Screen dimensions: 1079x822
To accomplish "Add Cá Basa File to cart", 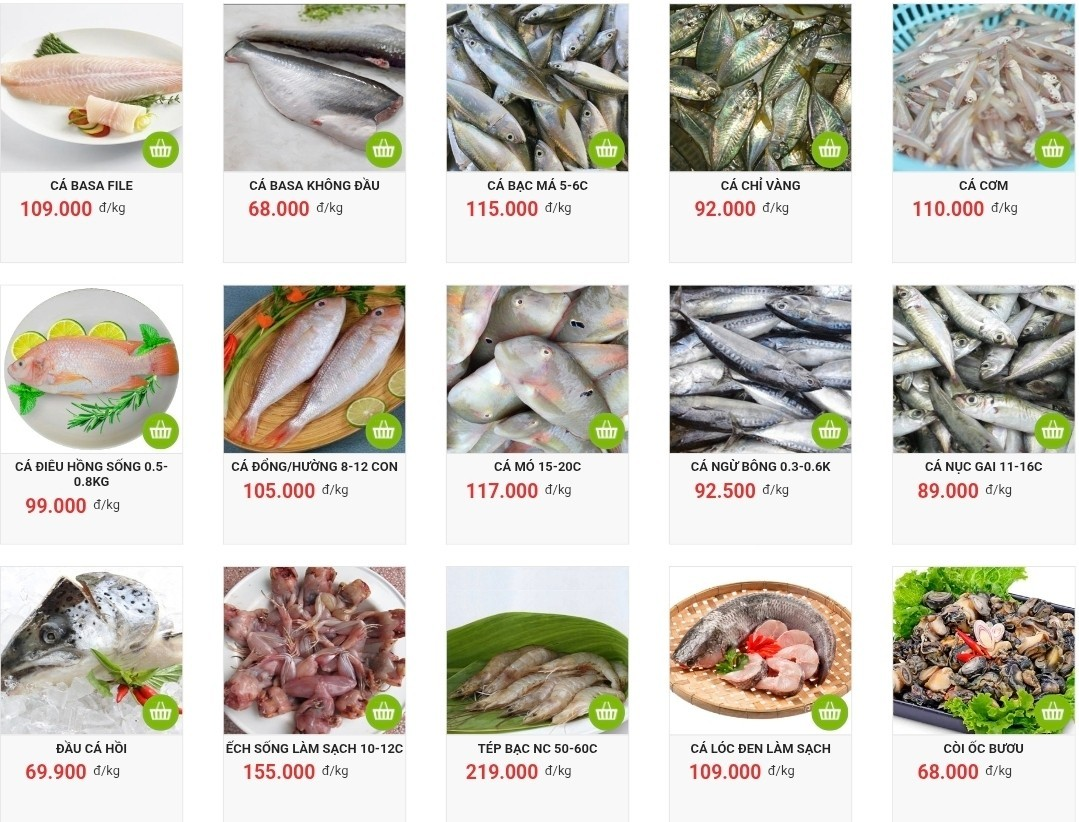I will [160, 149].
